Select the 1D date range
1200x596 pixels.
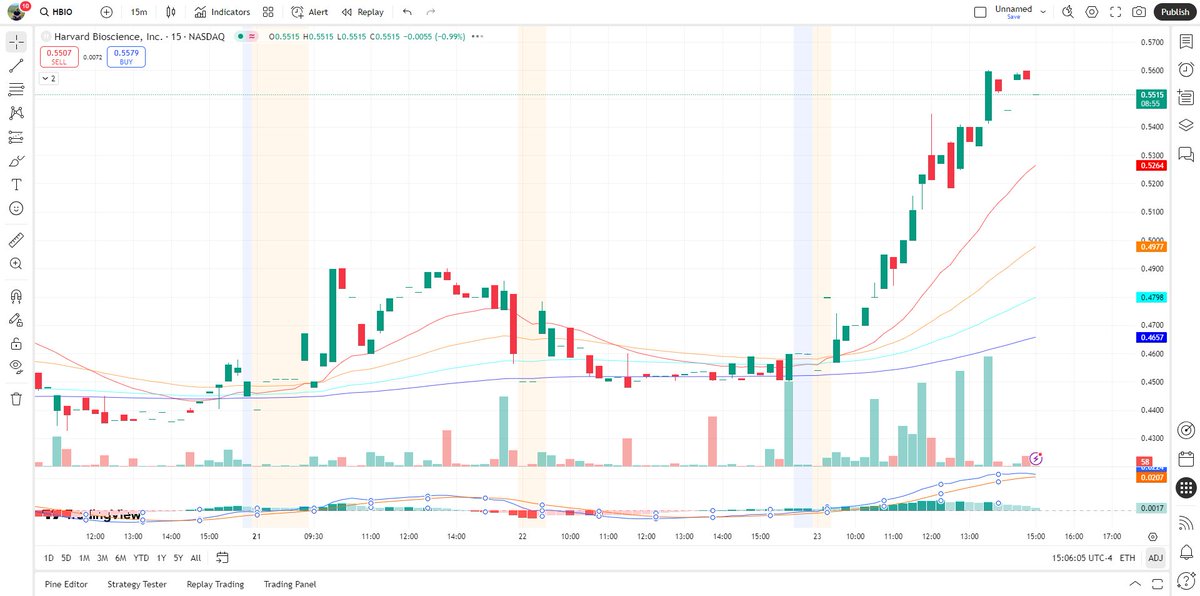[50, 558]
